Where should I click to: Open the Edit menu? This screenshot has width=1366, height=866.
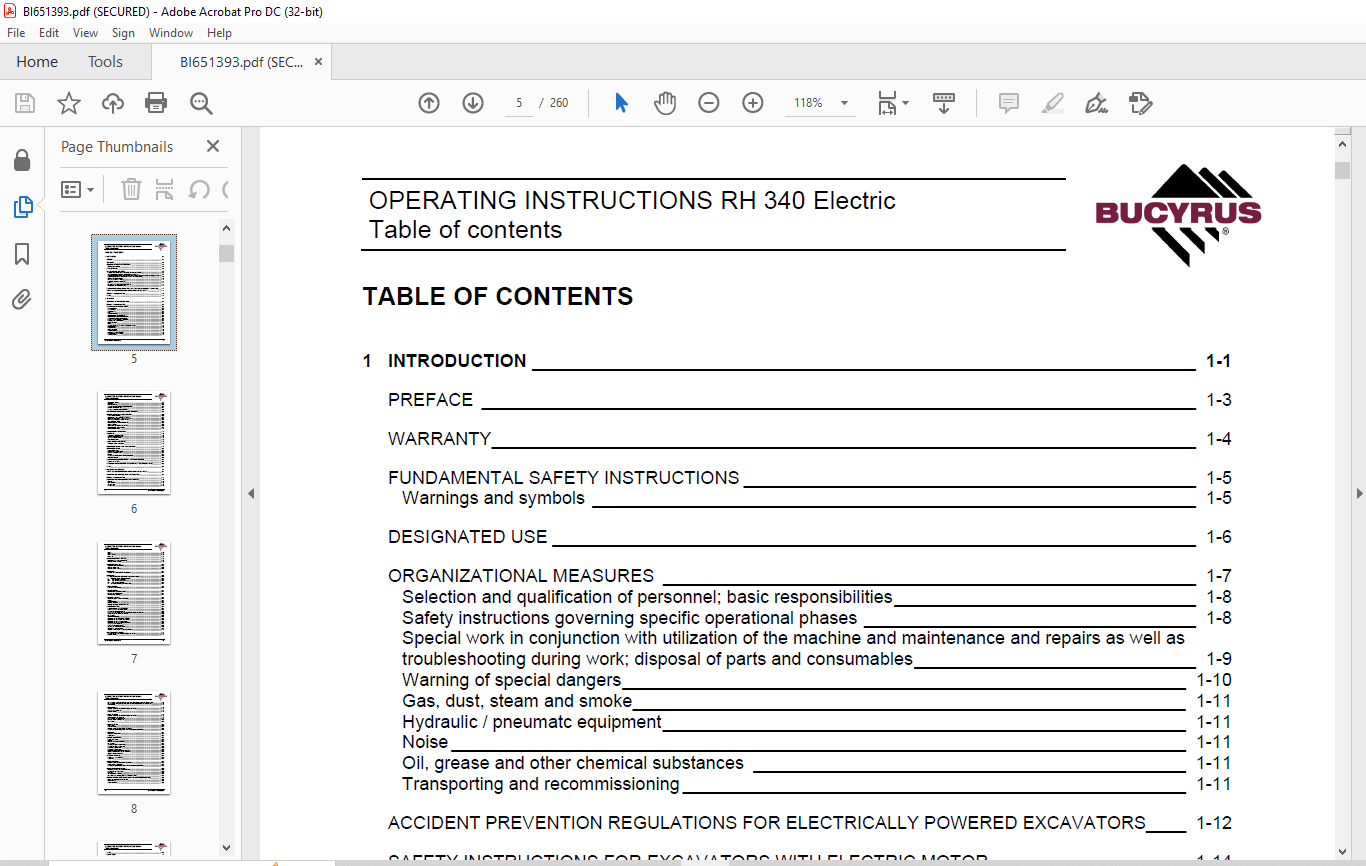point(49,33)
